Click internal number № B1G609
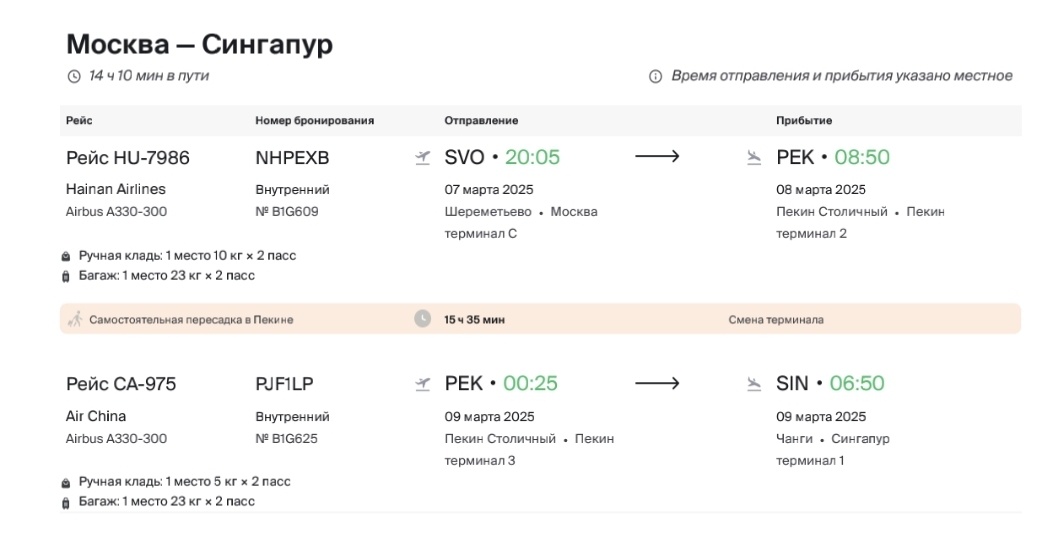Viewport: 1043px width, 541px height. point(287,212)
